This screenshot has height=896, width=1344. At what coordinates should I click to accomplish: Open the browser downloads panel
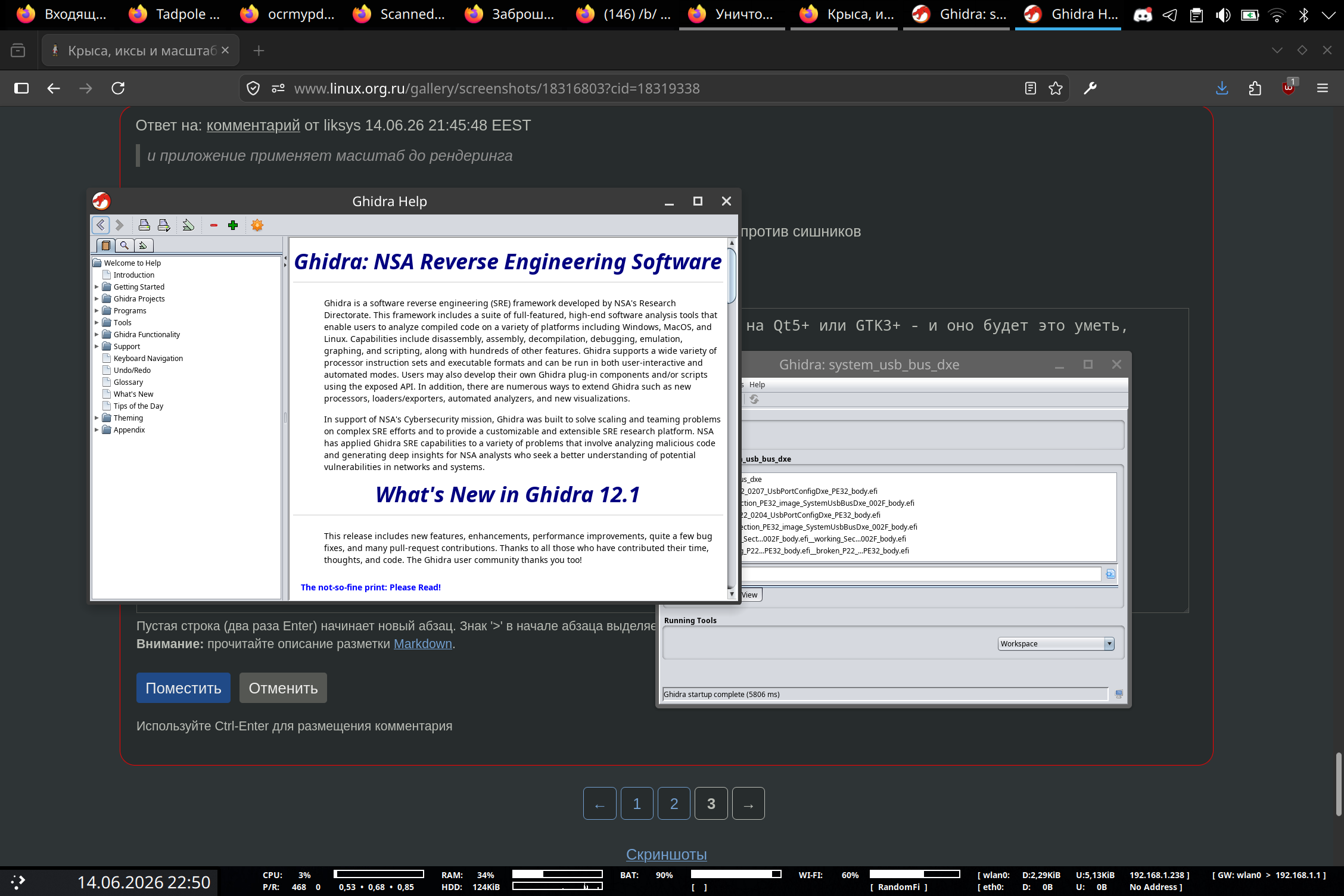(1222, 88)
